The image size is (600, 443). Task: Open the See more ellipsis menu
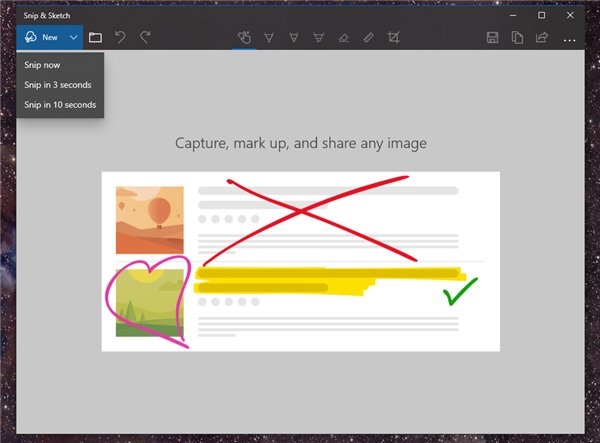[570, 38]
